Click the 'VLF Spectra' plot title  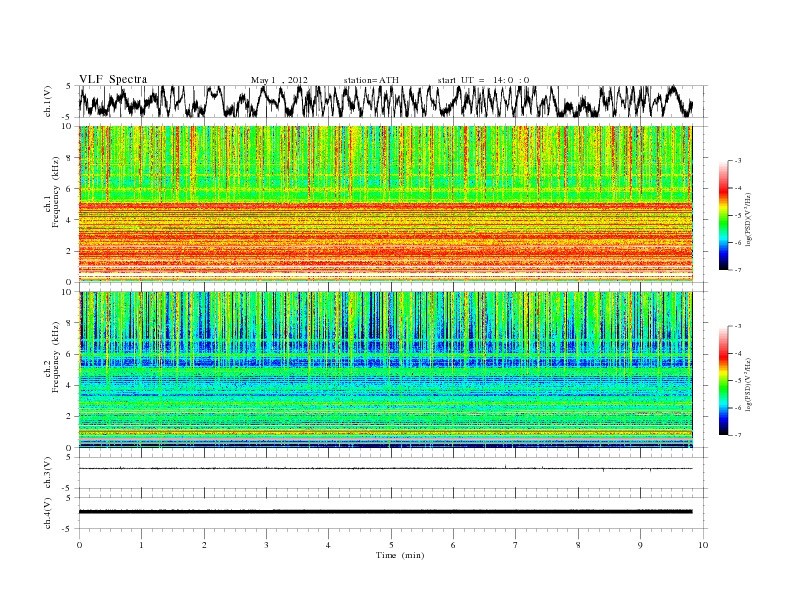113,79
